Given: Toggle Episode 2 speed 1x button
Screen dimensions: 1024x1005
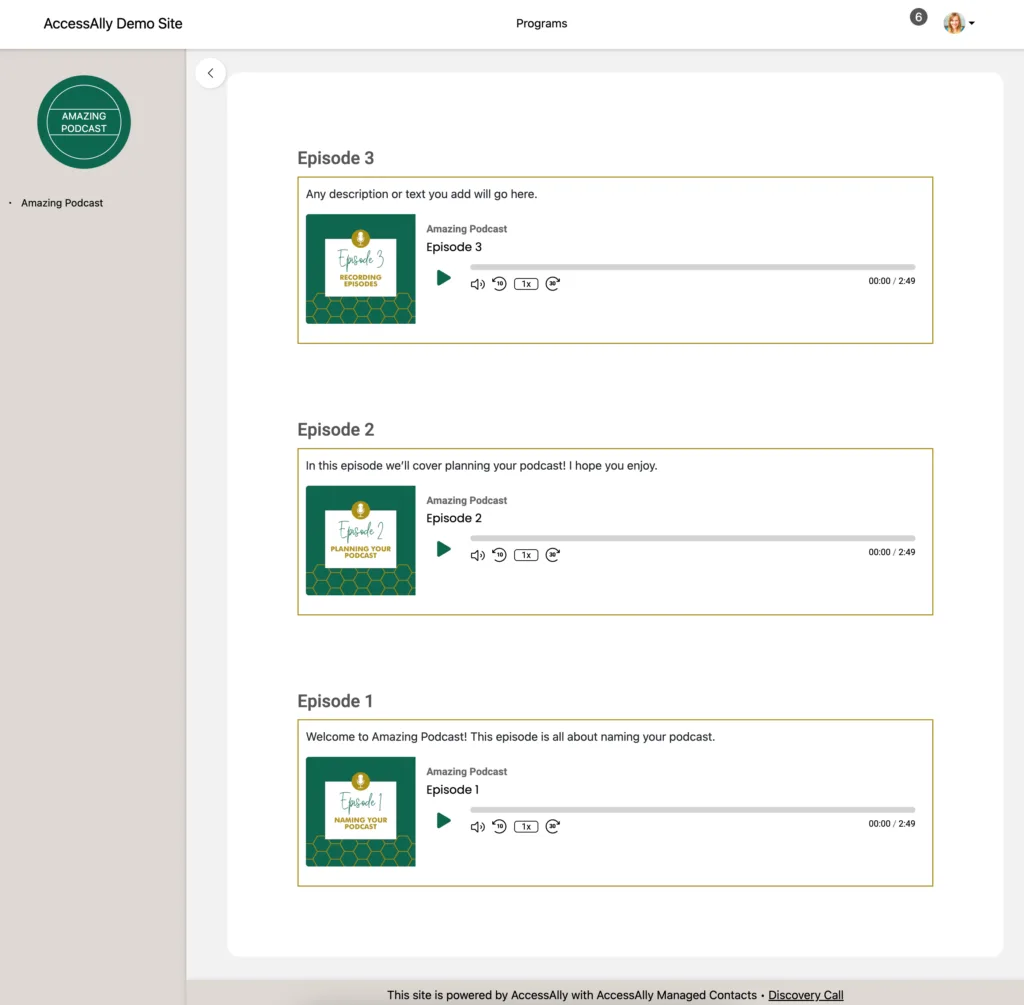Looking at the screenshot, I should (x=526, y=555).
